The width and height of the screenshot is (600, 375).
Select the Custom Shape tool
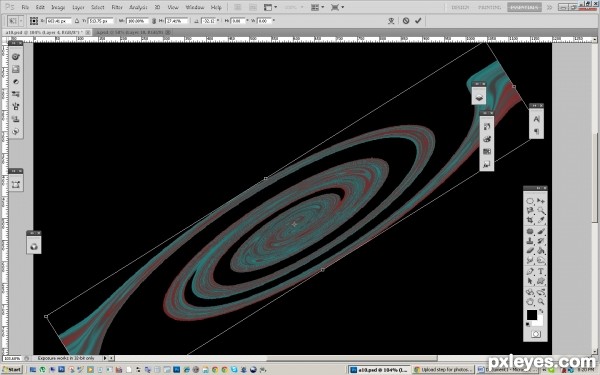coord(541,281)
